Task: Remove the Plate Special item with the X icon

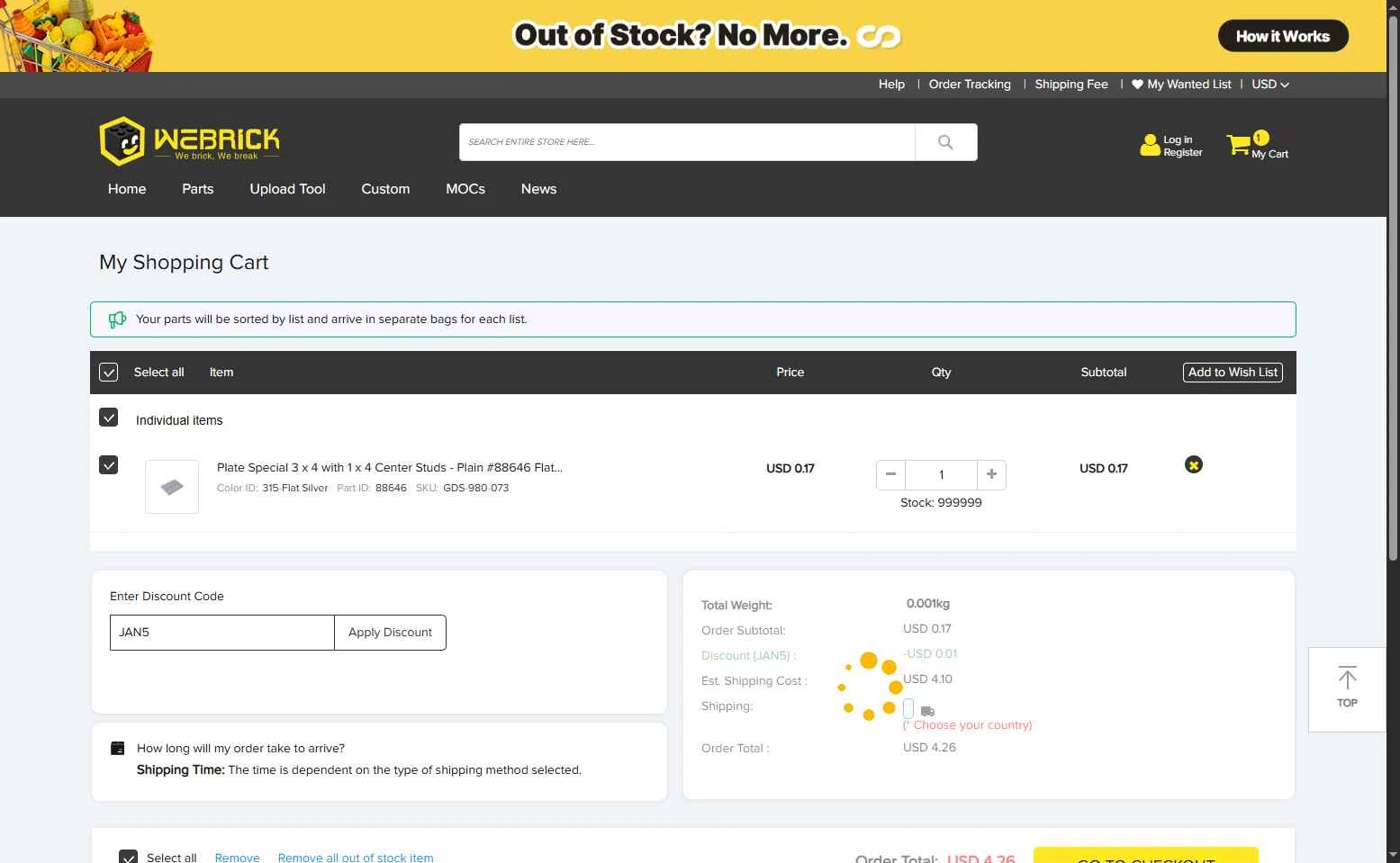Action: pyautogui.click(x=1194, y=464)
